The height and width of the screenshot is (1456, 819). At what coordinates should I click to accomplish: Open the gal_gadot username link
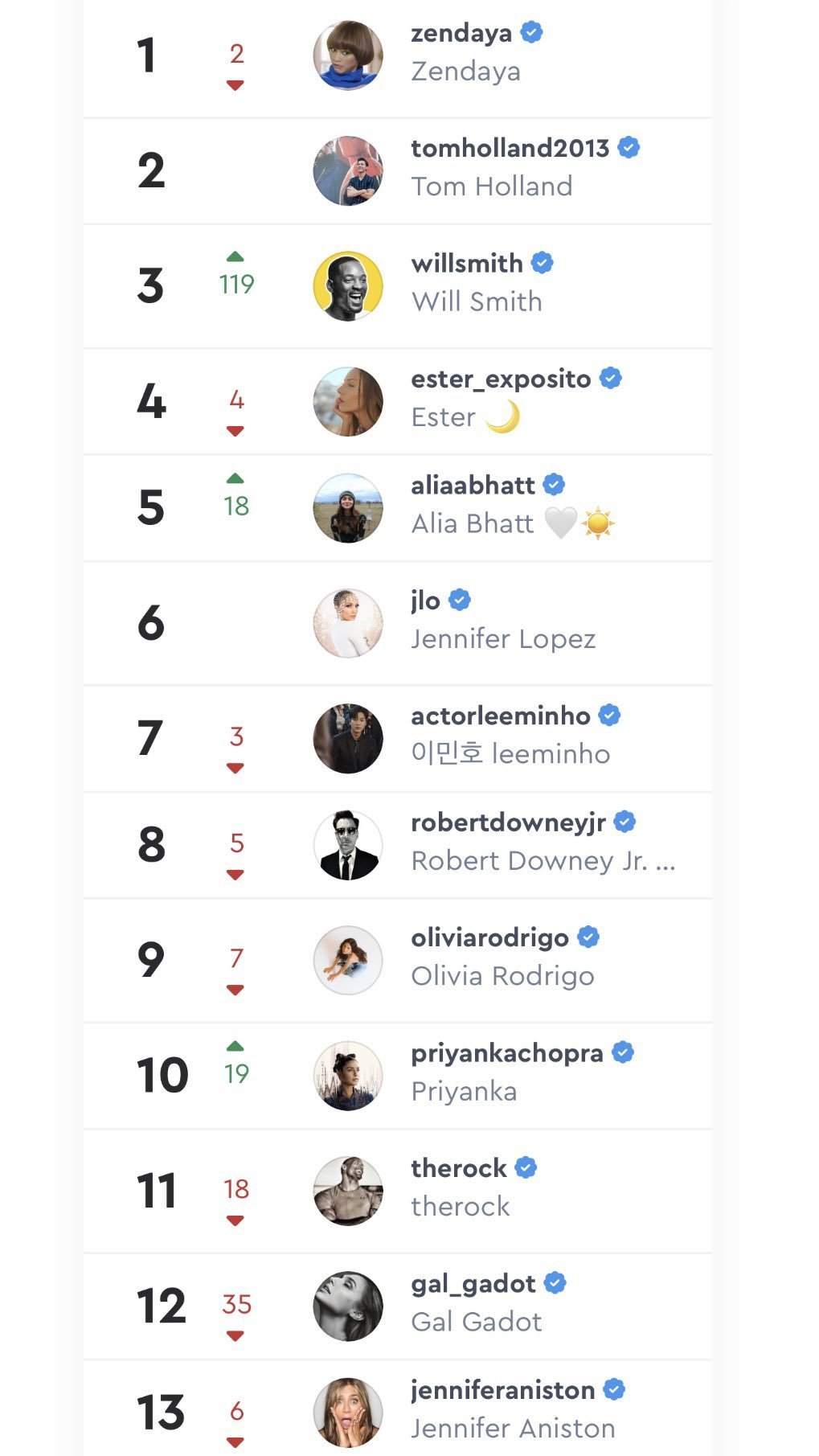(473, 1283)
